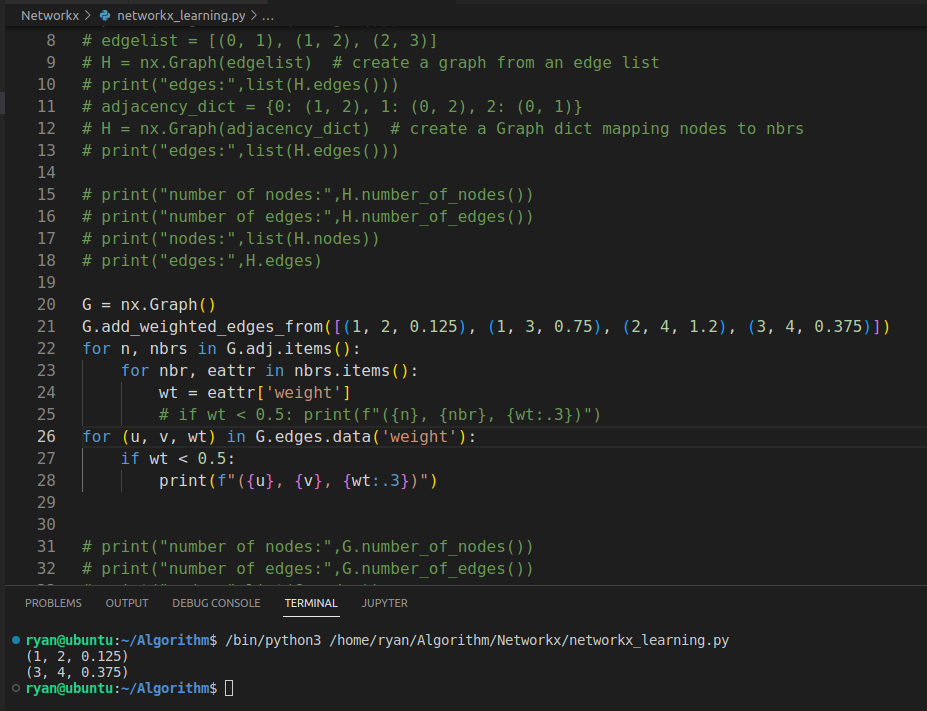Viewport: 927px width, 711px height.
Task: Select the TERMINAL panel tab
Action: click(311, 603)
